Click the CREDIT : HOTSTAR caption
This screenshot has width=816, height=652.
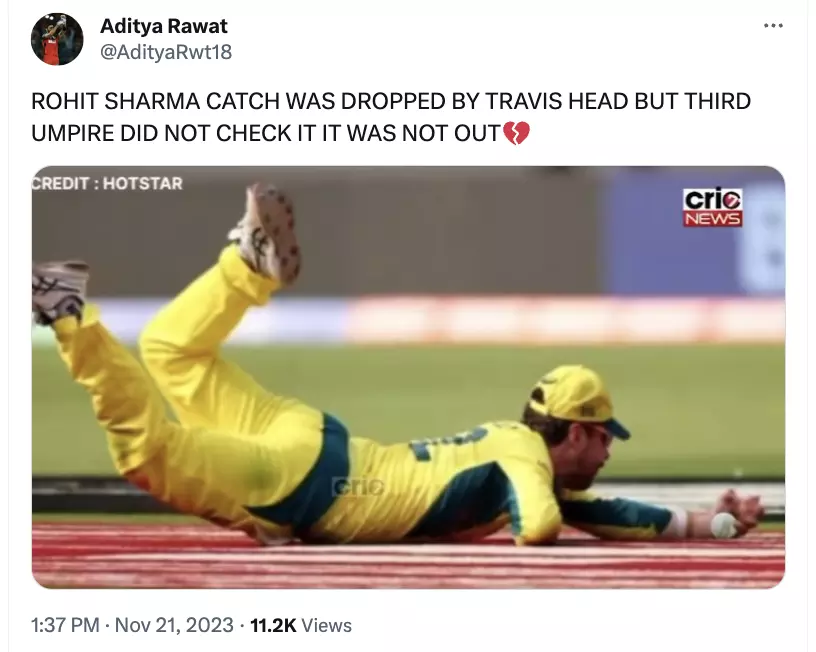(x=107, y=183)
